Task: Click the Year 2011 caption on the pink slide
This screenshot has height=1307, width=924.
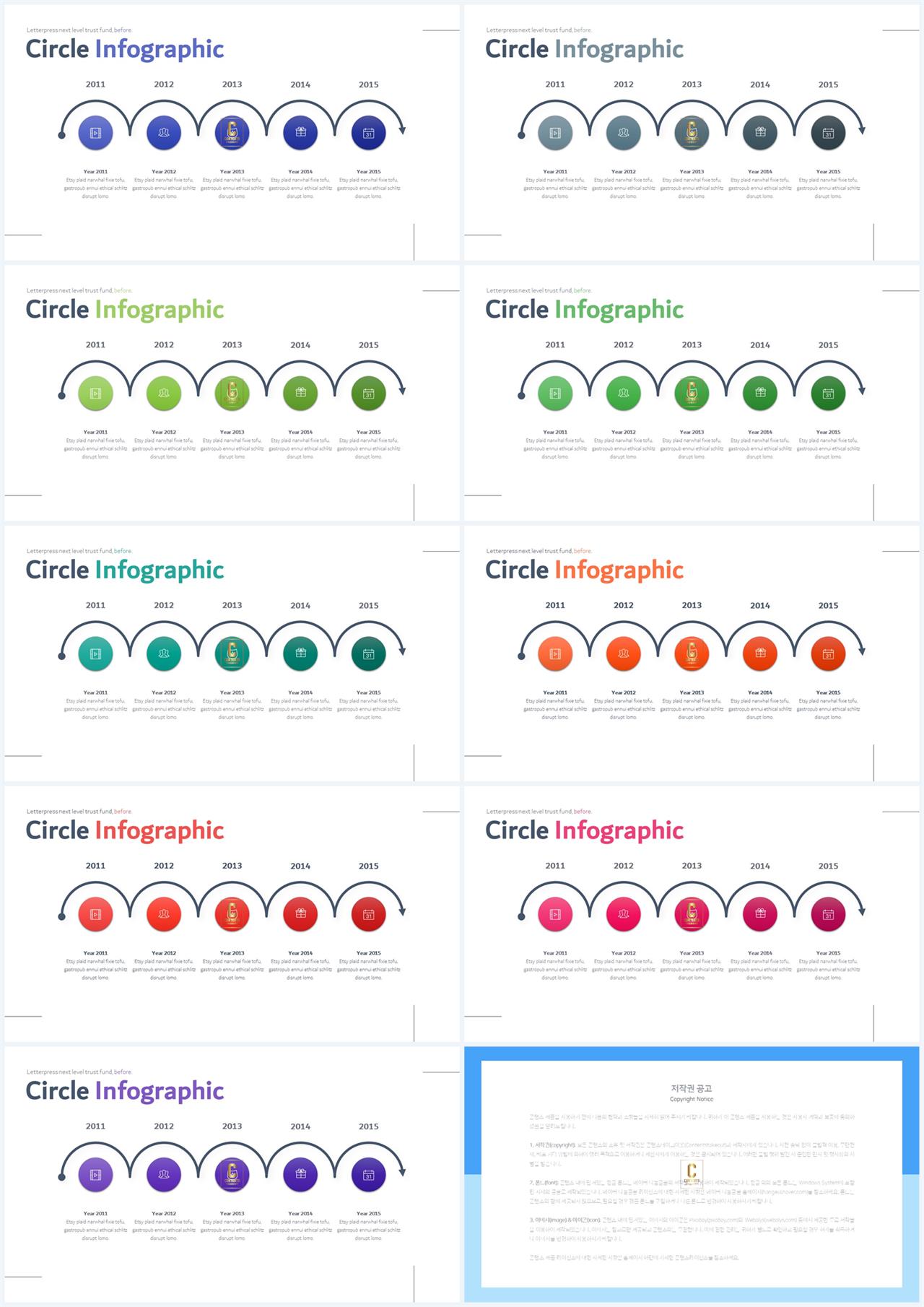Action: [x=555, y=953]
